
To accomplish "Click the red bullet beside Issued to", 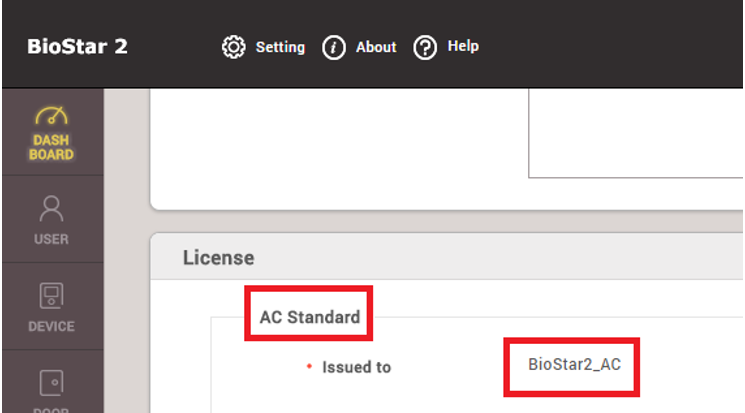I will point(310,367).
